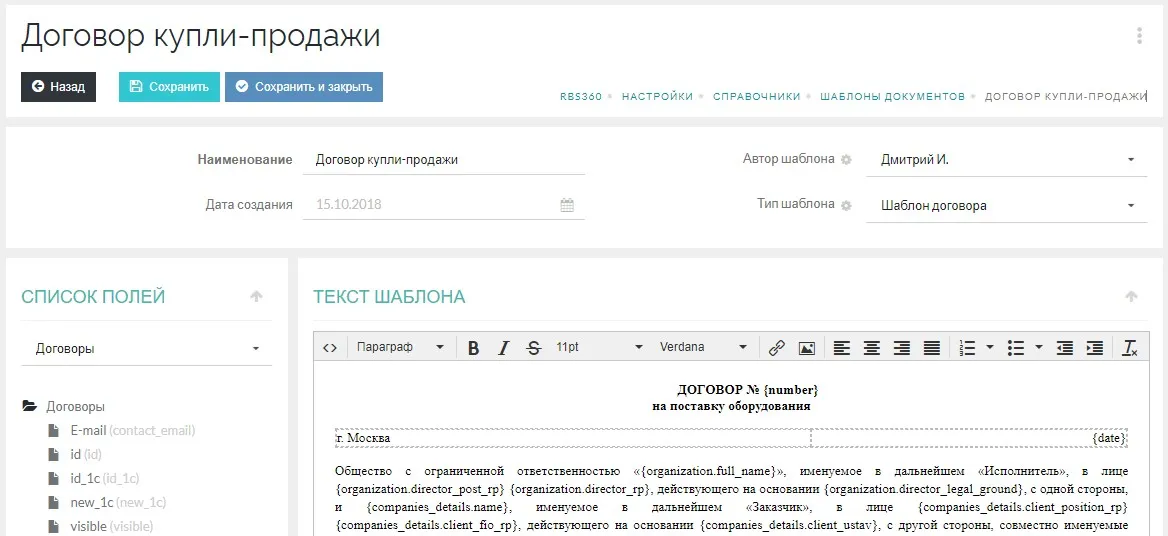Click the Наименование input field
This screenshot has width=1168, height=536.
coord(444,160)
